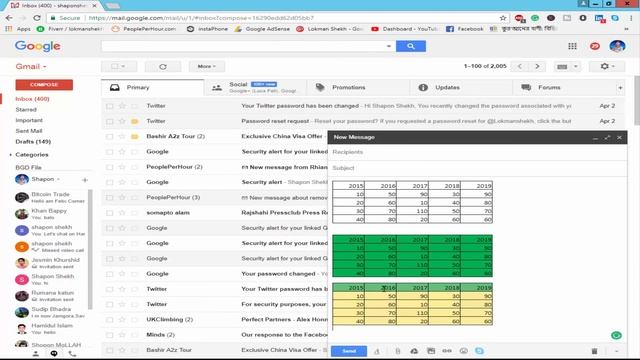Insert photo in the new message
640x360 pixels.
click(x=431, y=351)
